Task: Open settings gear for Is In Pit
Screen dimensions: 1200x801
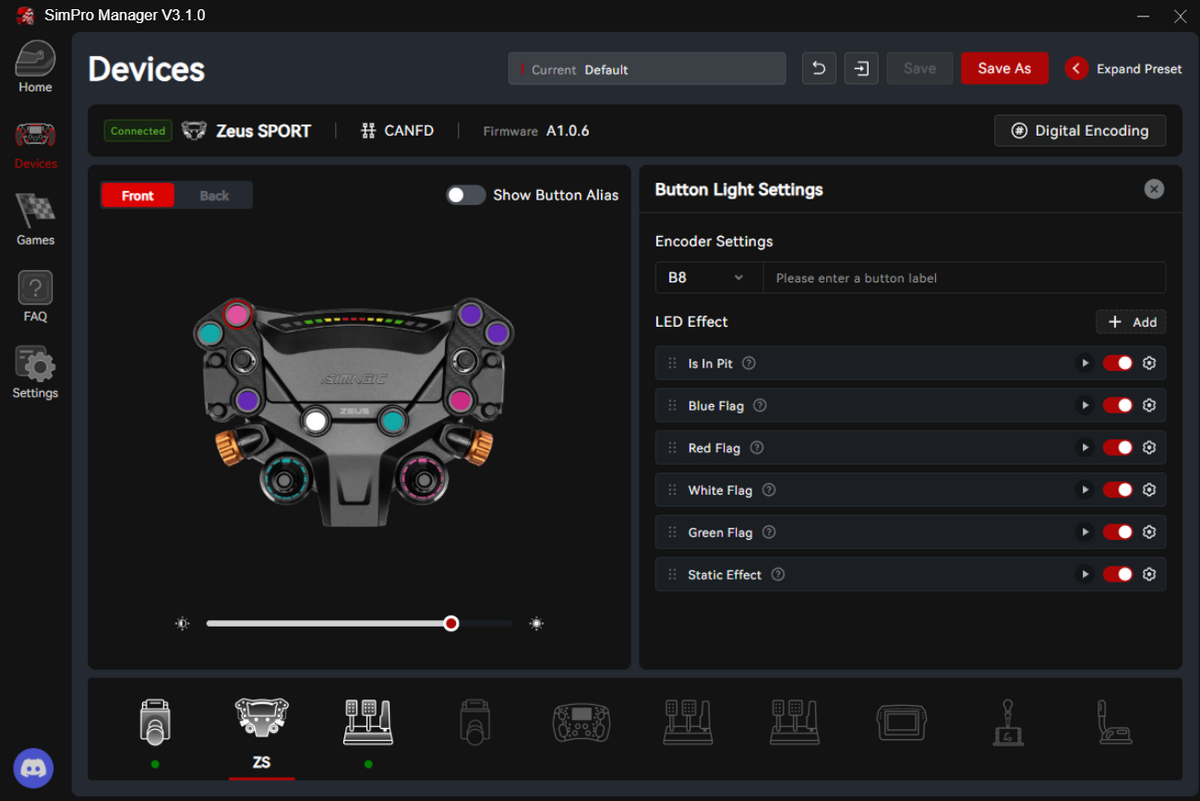Action: tap(1149, 363)
